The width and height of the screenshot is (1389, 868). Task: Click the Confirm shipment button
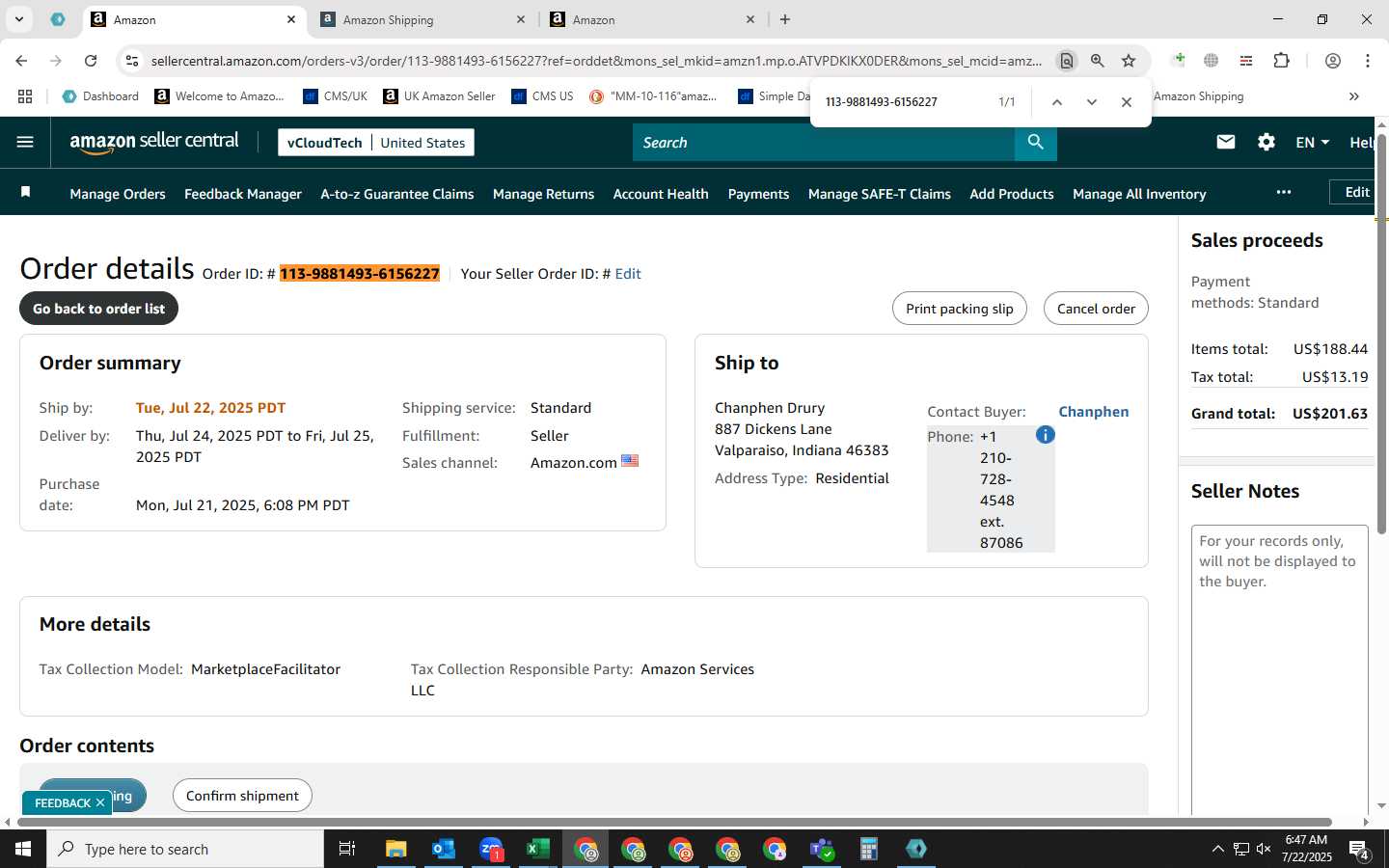[x=242, y=796]
